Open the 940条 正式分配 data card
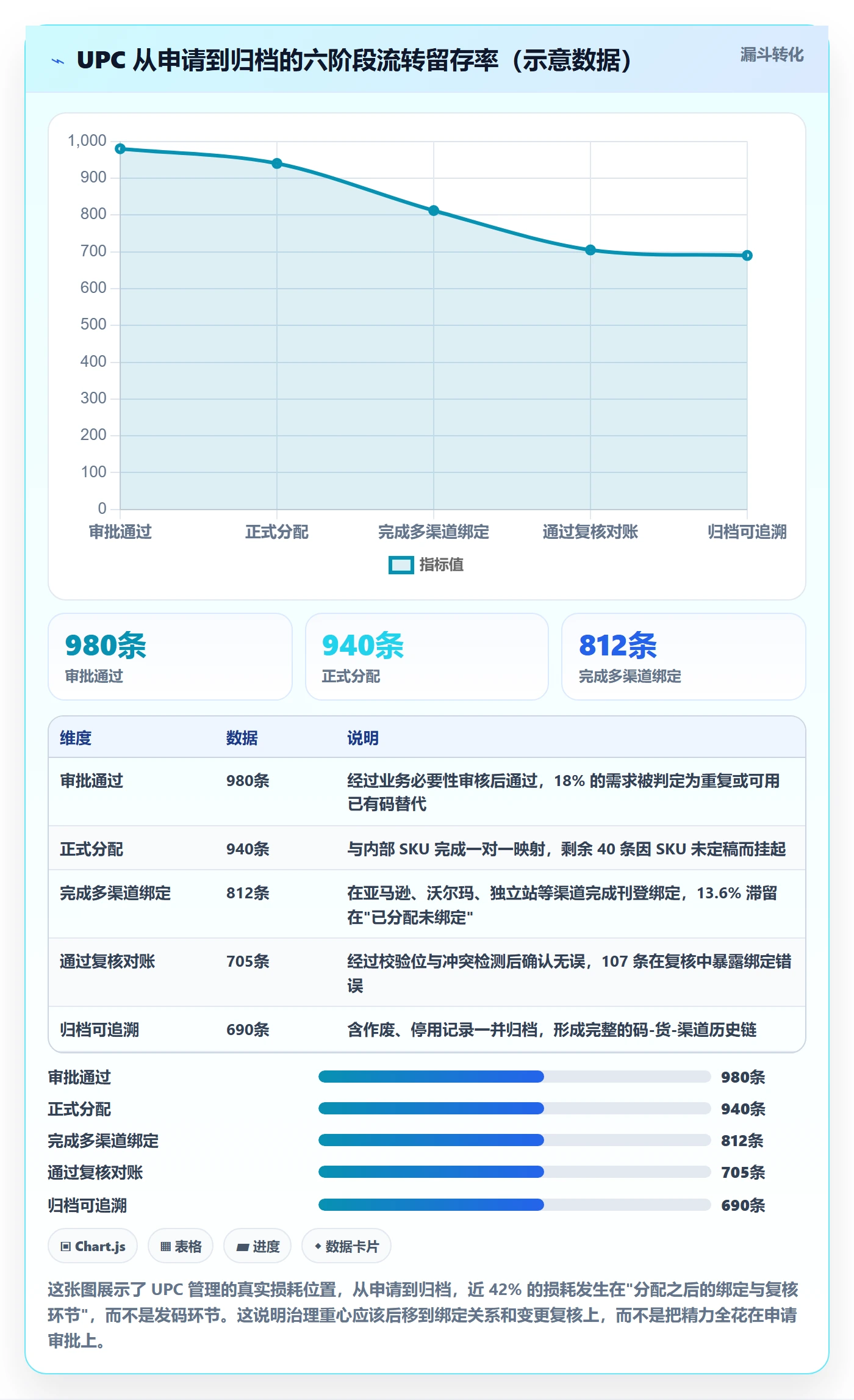The image size is (854, 1400). (427, 657)
